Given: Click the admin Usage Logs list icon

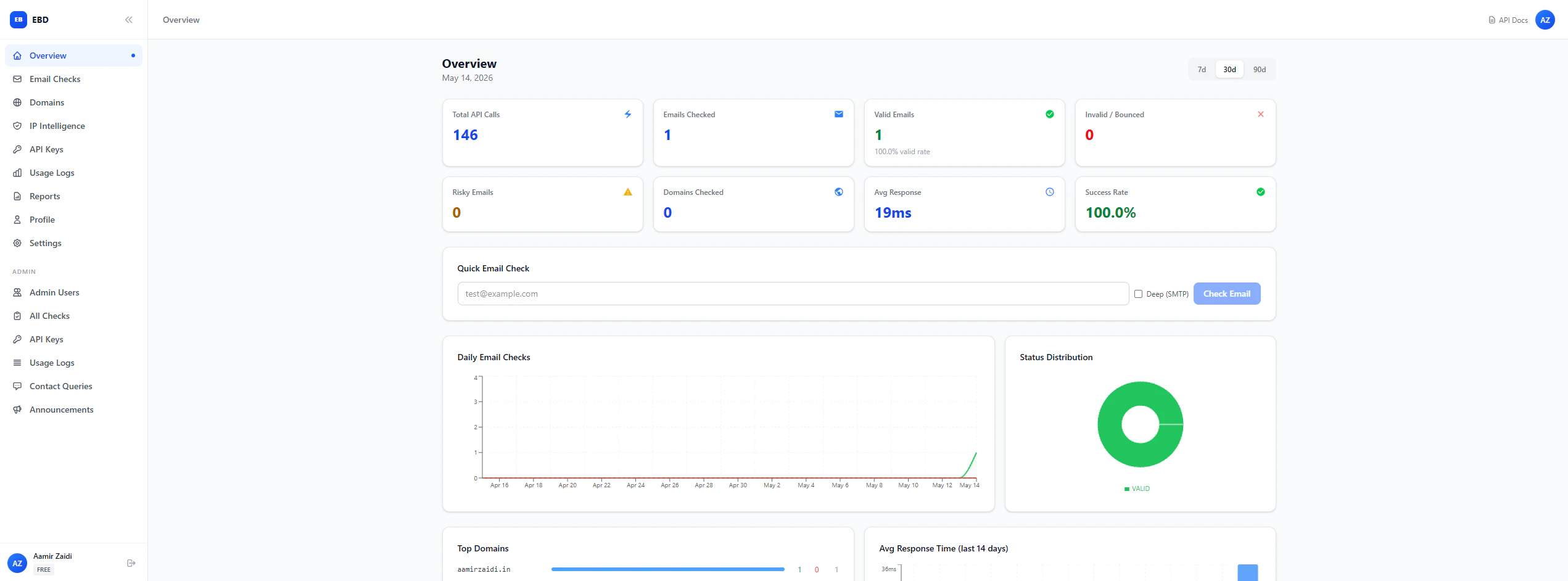Looking at the screenshot, I should [x=17, y=363].
